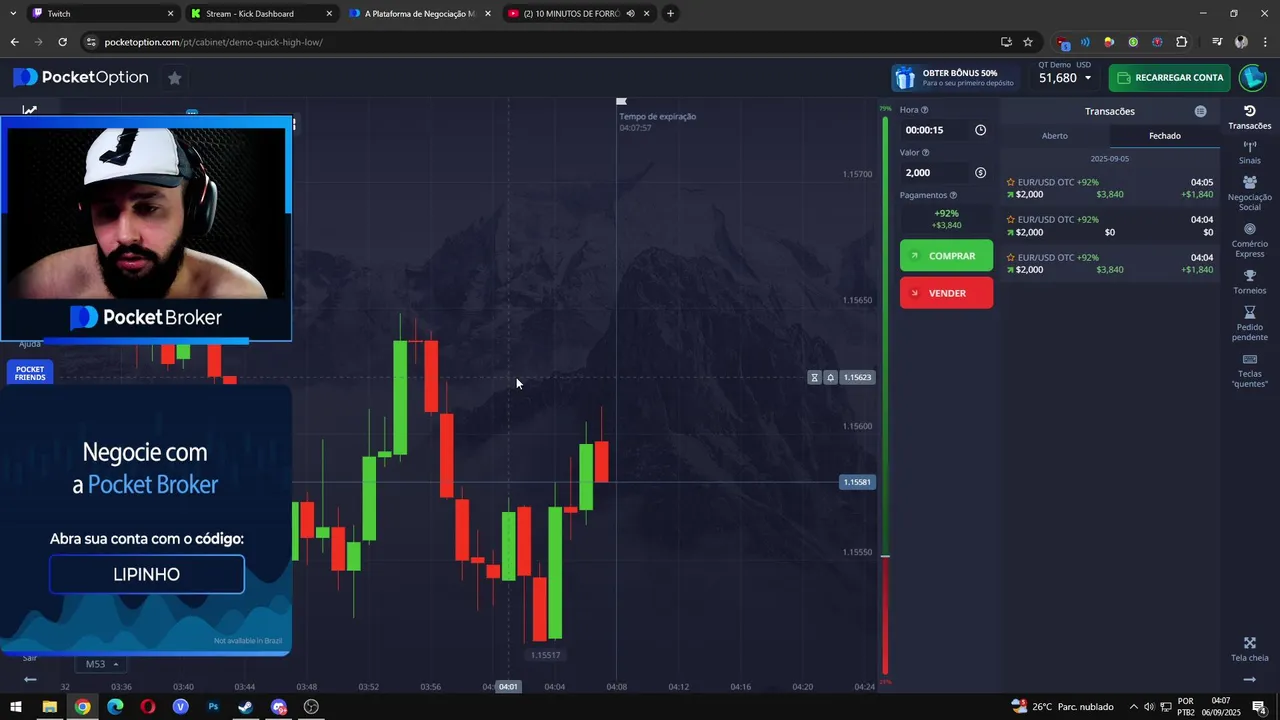The height and width of the screenshot is (720, 1280).
Task: Click the favorites star beside PocketOption logo
Action: [x=175, y=78]
